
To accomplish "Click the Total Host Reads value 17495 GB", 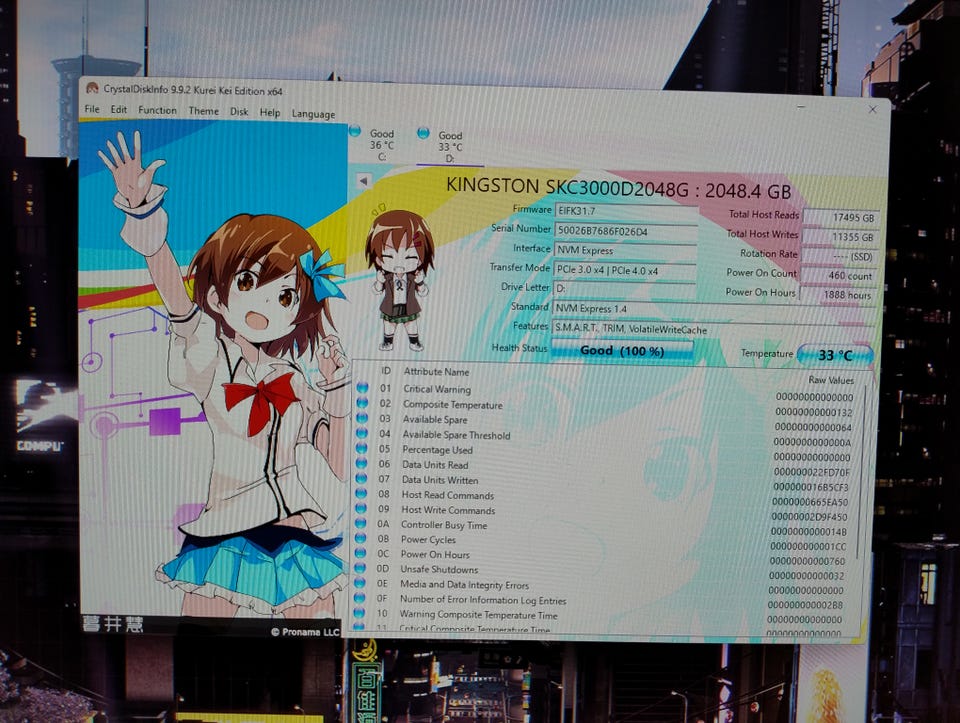I will pos(841,217).
